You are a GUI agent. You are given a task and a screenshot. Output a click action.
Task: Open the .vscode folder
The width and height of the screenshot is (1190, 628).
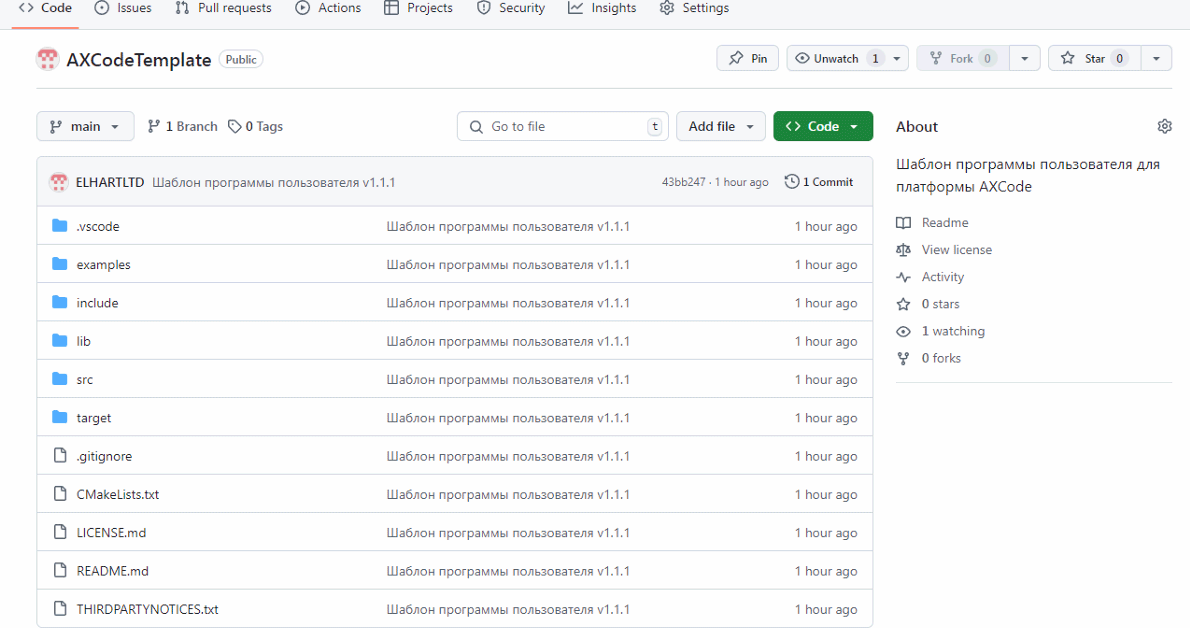(x=98, y=226)
